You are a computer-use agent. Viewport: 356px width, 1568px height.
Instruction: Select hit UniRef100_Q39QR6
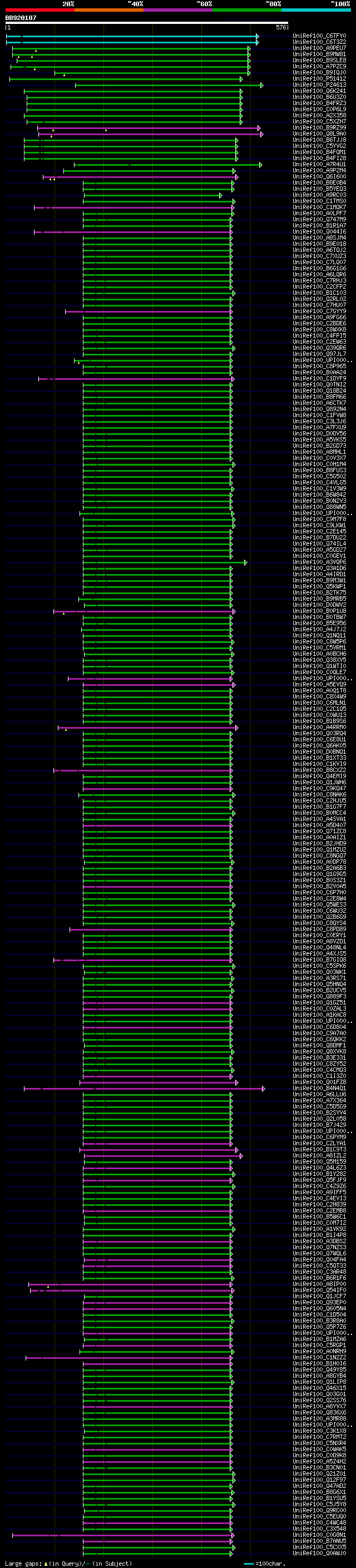(x=319, y=348)
